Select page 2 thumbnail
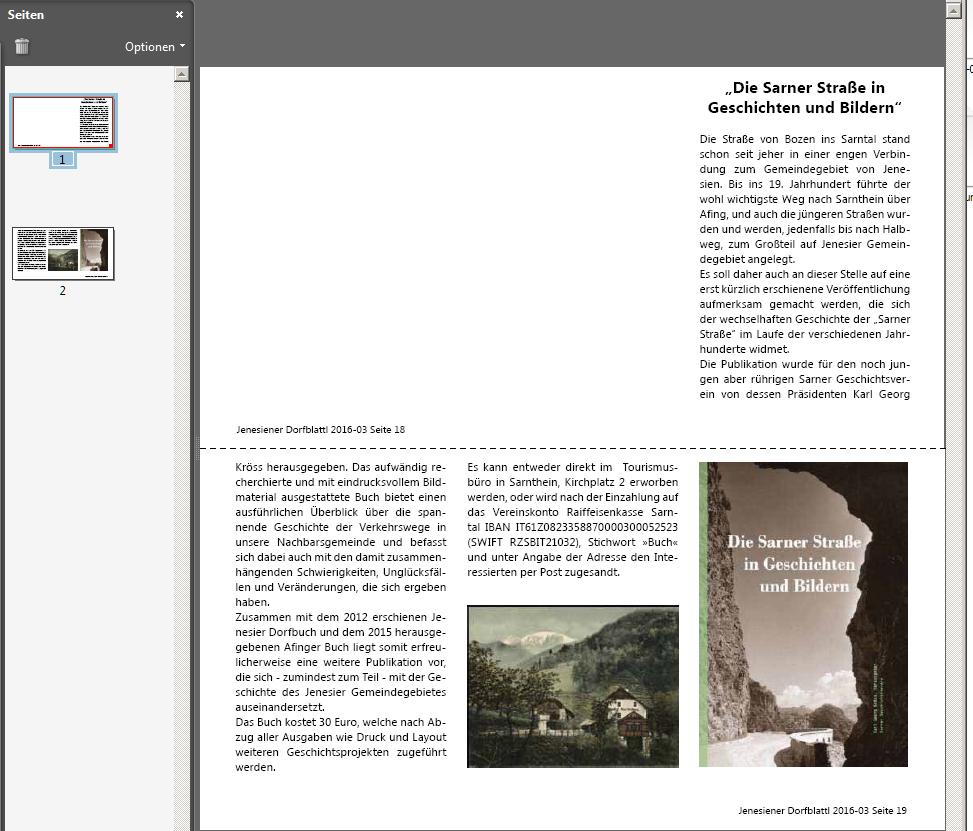973x831 pixels. [x=62, y=253]
